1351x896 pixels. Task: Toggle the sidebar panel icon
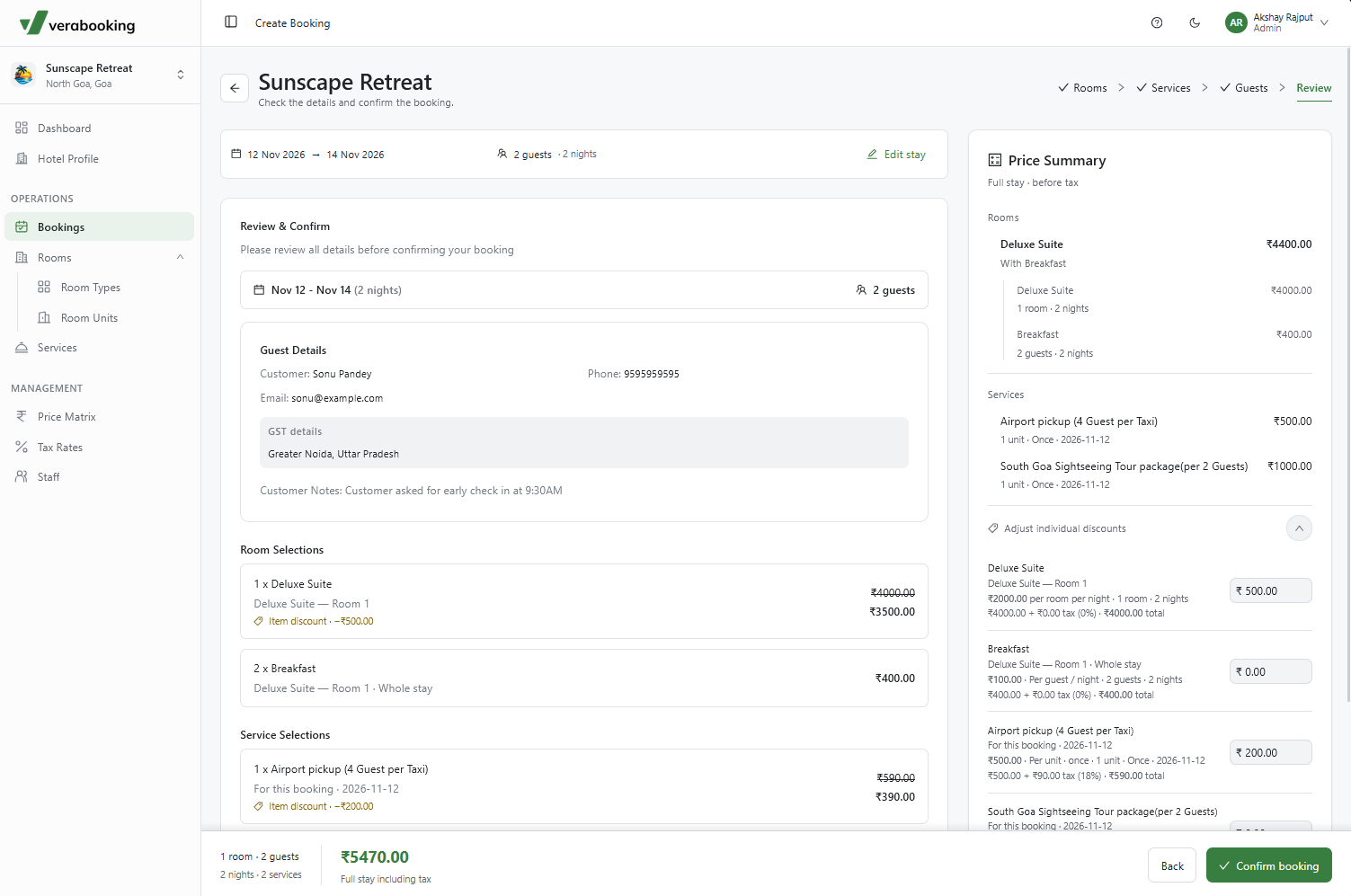(x=231, y=22)
